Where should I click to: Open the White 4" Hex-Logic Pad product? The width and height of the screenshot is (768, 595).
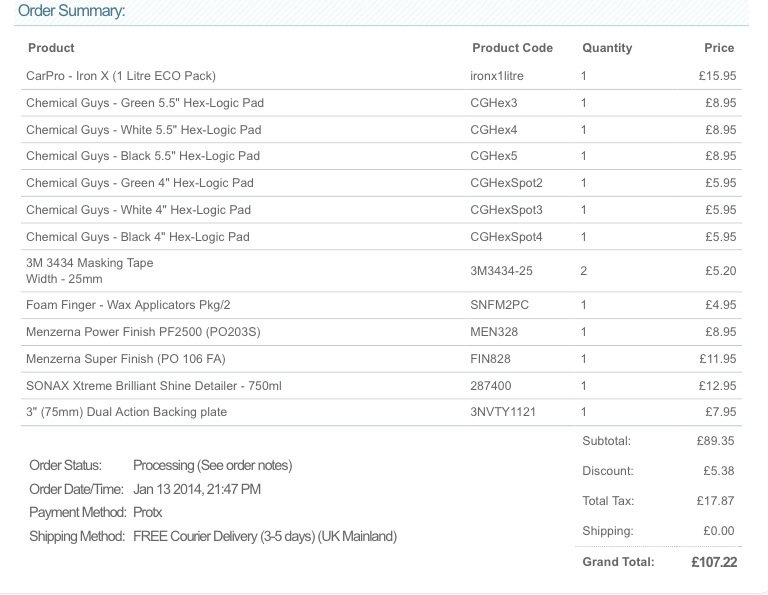click(139, 210)
